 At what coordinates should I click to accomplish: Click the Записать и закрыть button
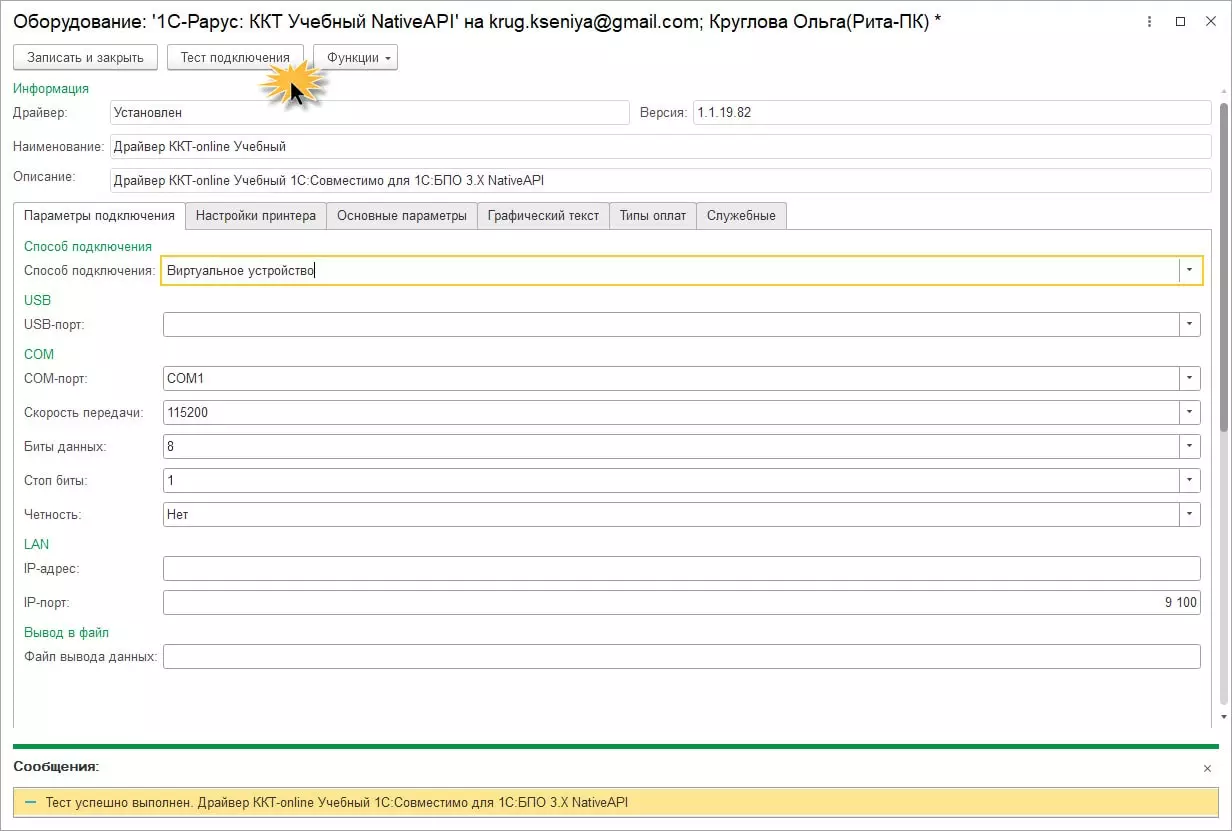[x=85, y=58]
